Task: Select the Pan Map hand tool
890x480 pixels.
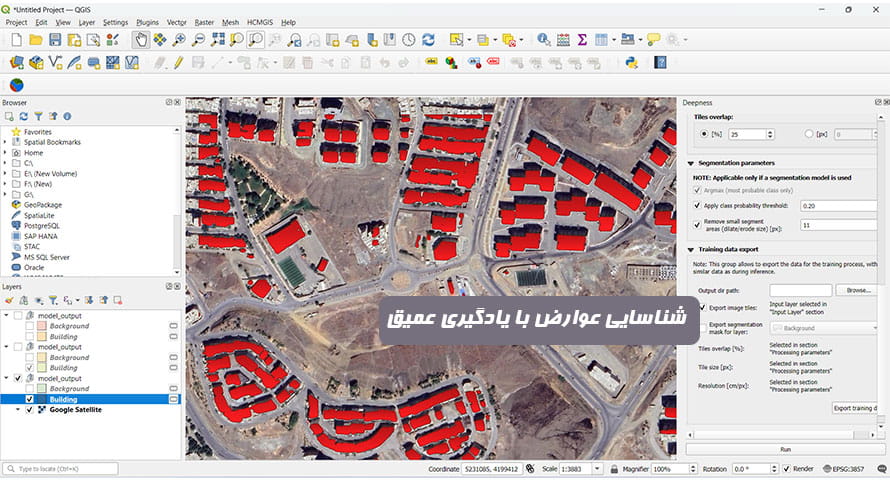Action: click(x=141, y=40)
